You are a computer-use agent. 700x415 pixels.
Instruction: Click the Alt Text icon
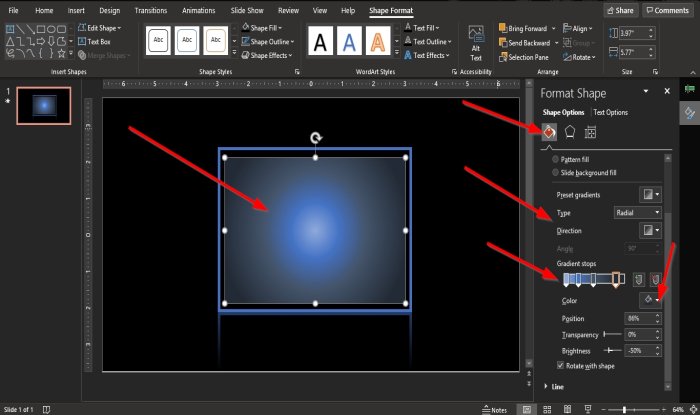point(476,43)
